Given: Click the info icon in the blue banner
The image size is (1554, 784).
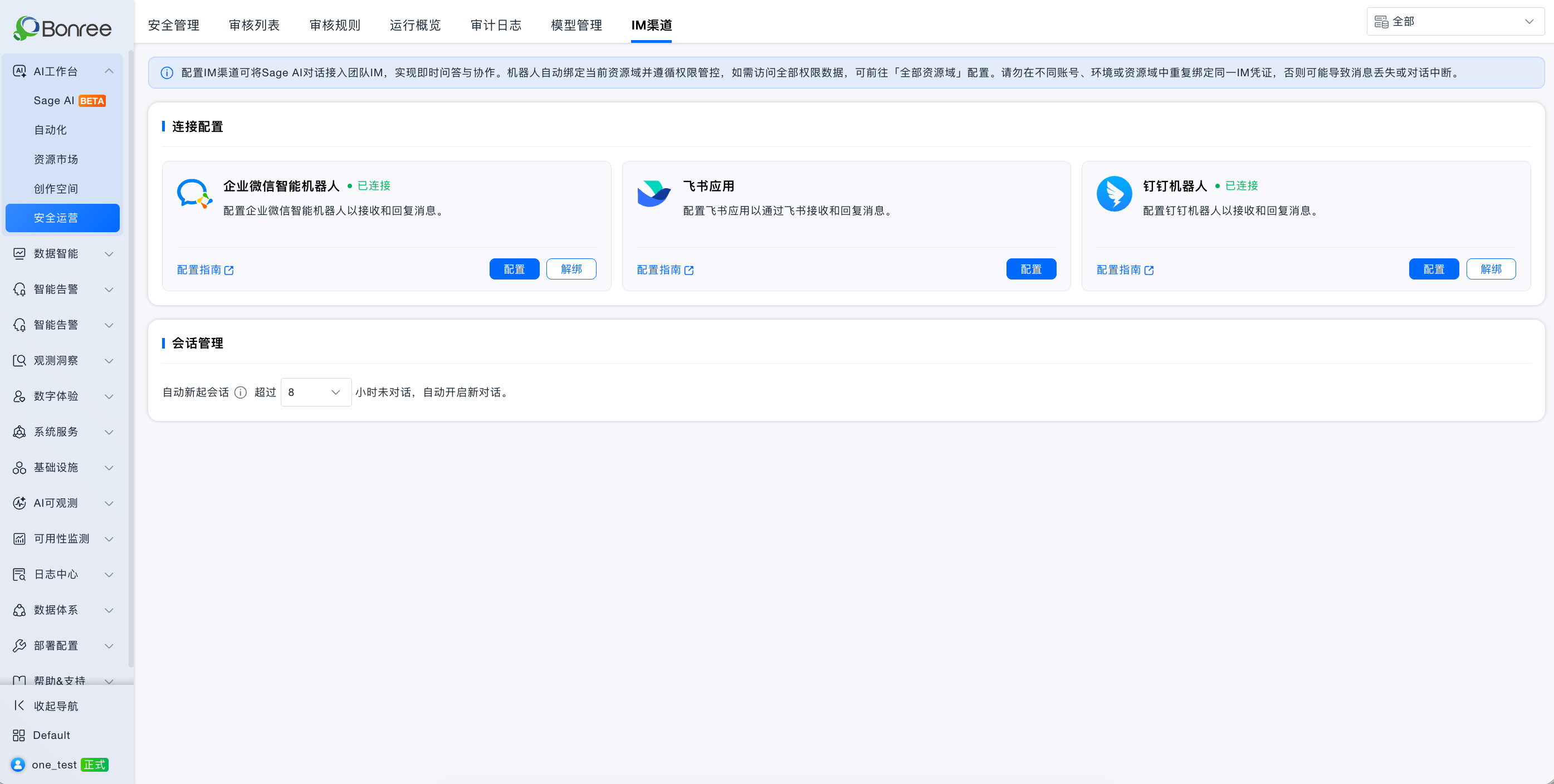Looking at the screenshot, I should point(167,73).
